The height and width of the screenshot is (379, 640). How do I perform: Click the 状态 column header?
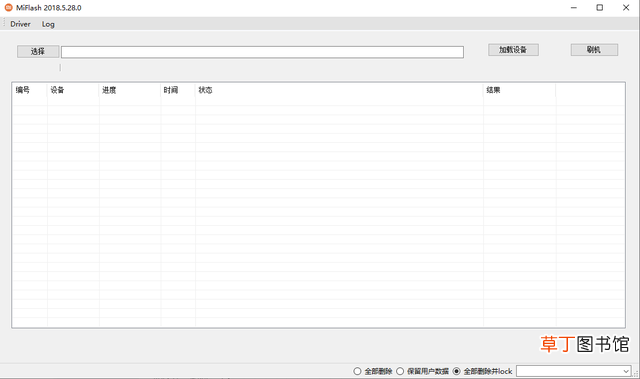point(339,90)
